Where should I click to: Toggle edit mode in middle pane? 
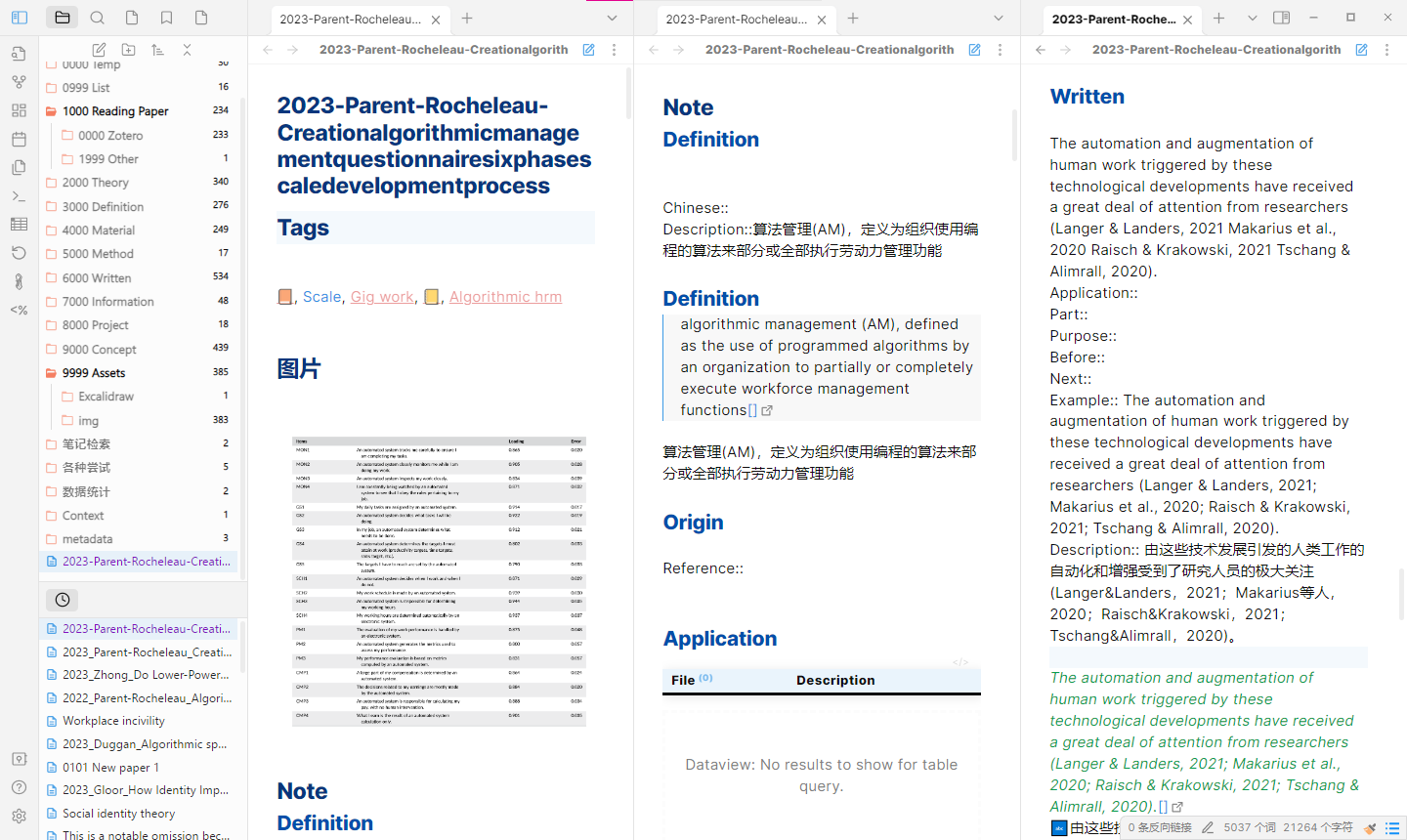[974, 50]
